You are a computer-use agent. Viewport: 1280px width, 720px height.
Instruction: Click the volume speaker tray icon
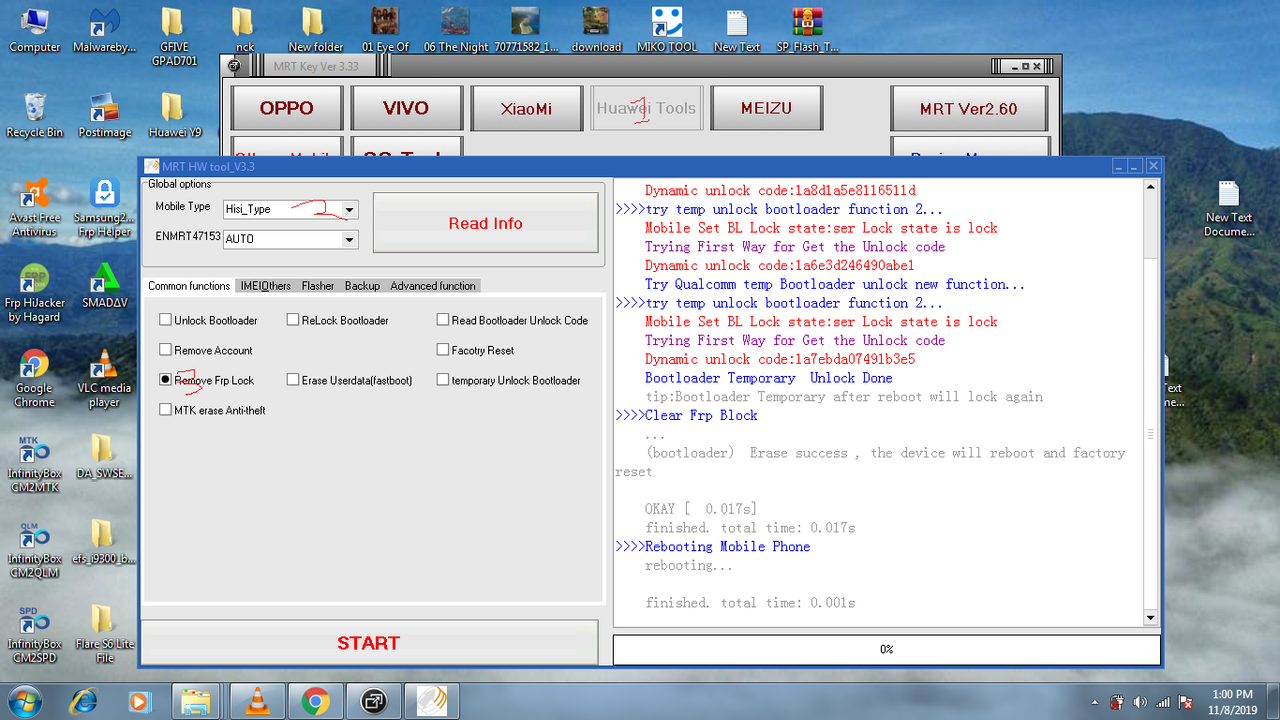pyautogui.click(x=1139, y=702)
